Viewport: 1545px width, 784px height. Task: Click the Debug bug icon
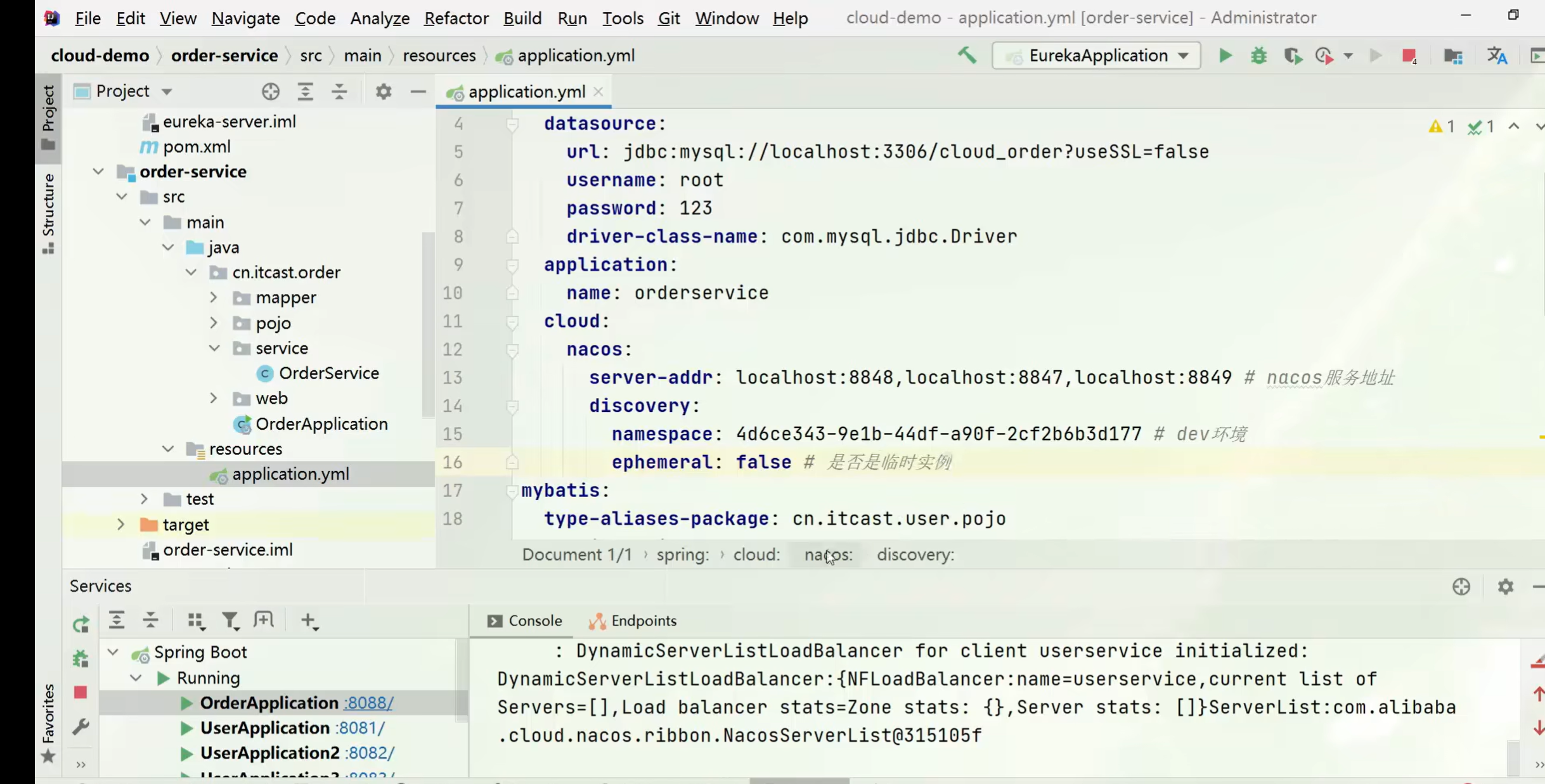[x=1258, y=56]
